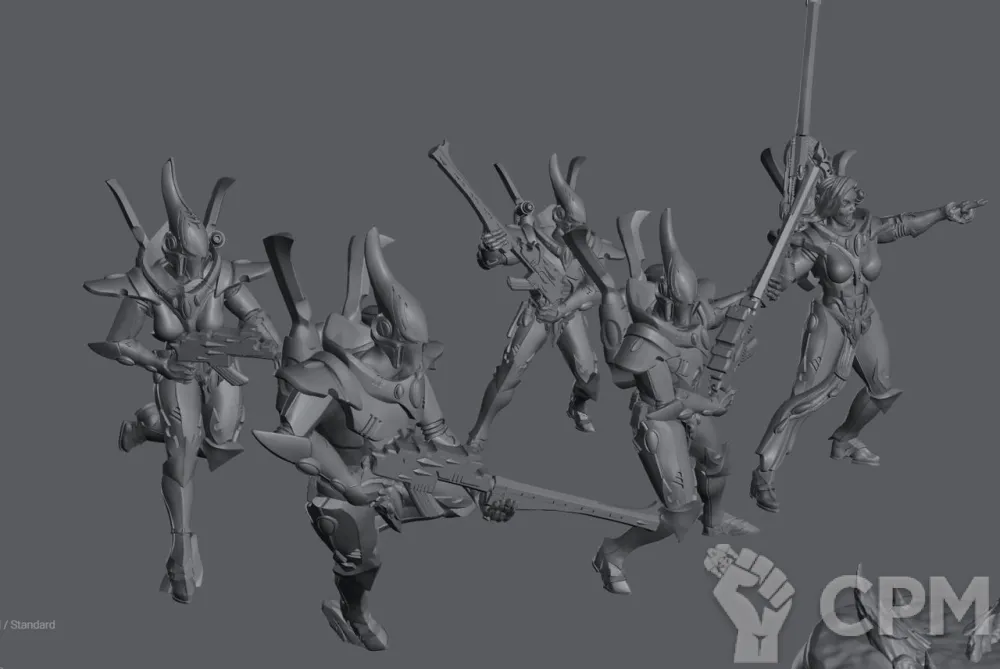Image resolution: width=1000 pixels, height=669 pixels.
Task: Click the raised fist logo icon
Action: pyautogui.click(x=752, y=602)
